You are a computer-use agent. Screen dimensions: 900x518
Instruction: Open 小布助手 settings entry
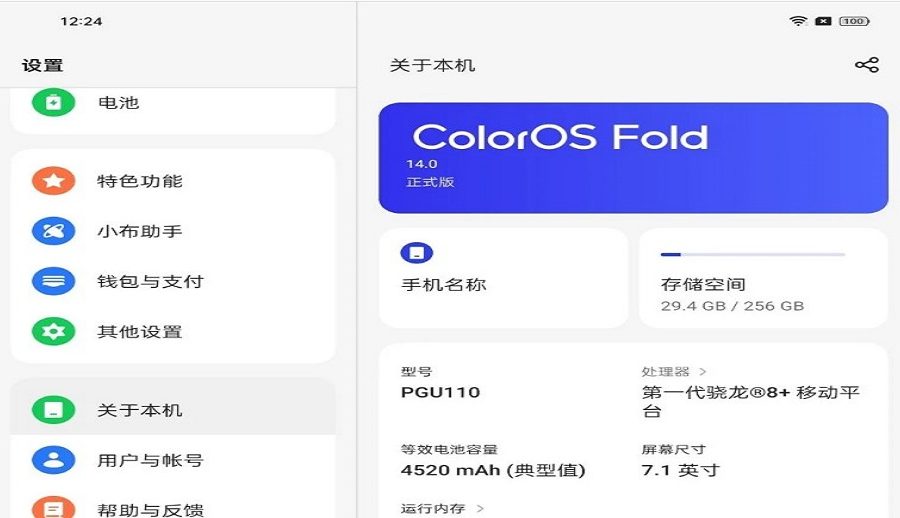point(140,231)
